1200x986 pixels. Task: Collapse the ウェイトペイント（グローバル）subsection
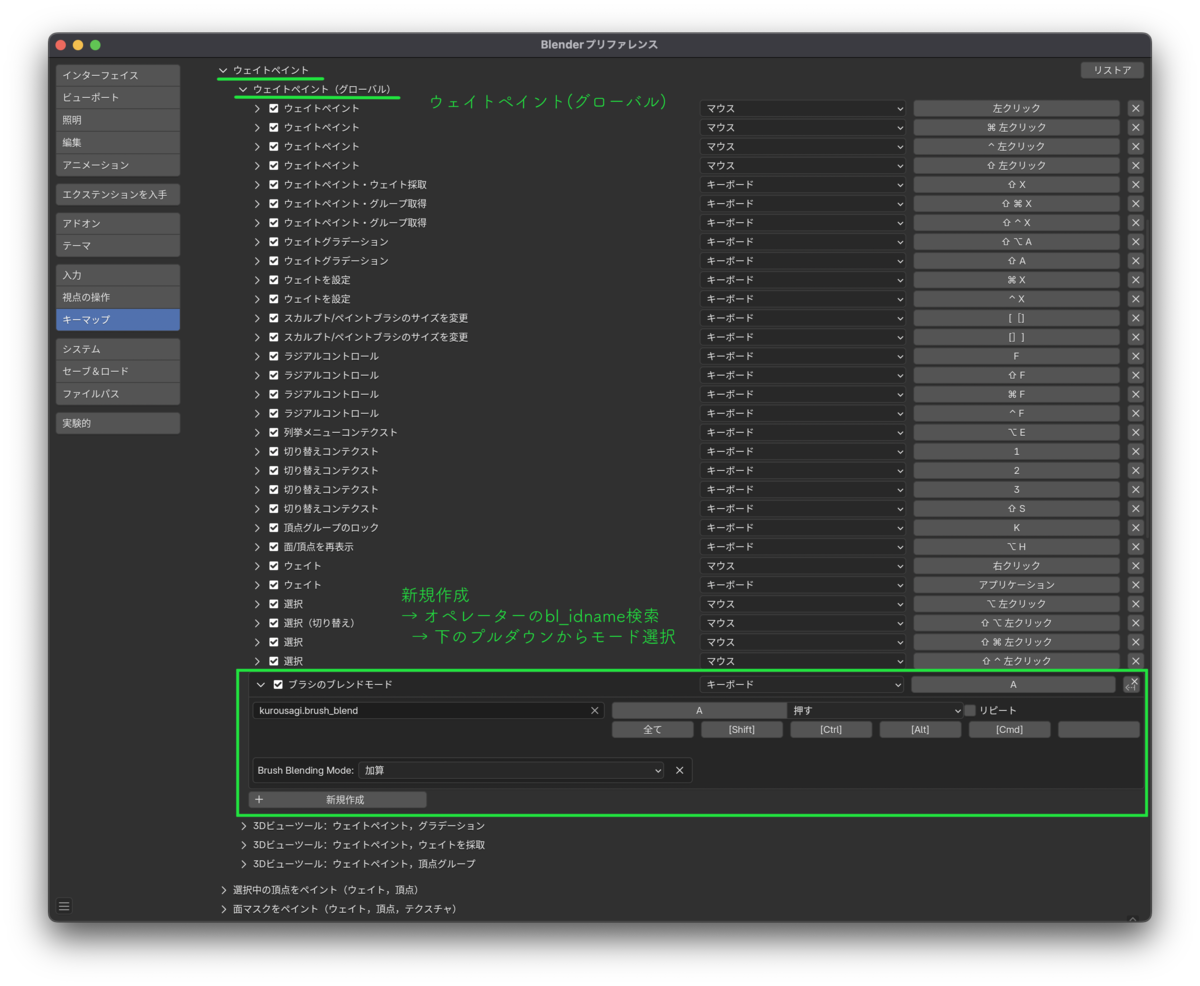click(243, 89)
